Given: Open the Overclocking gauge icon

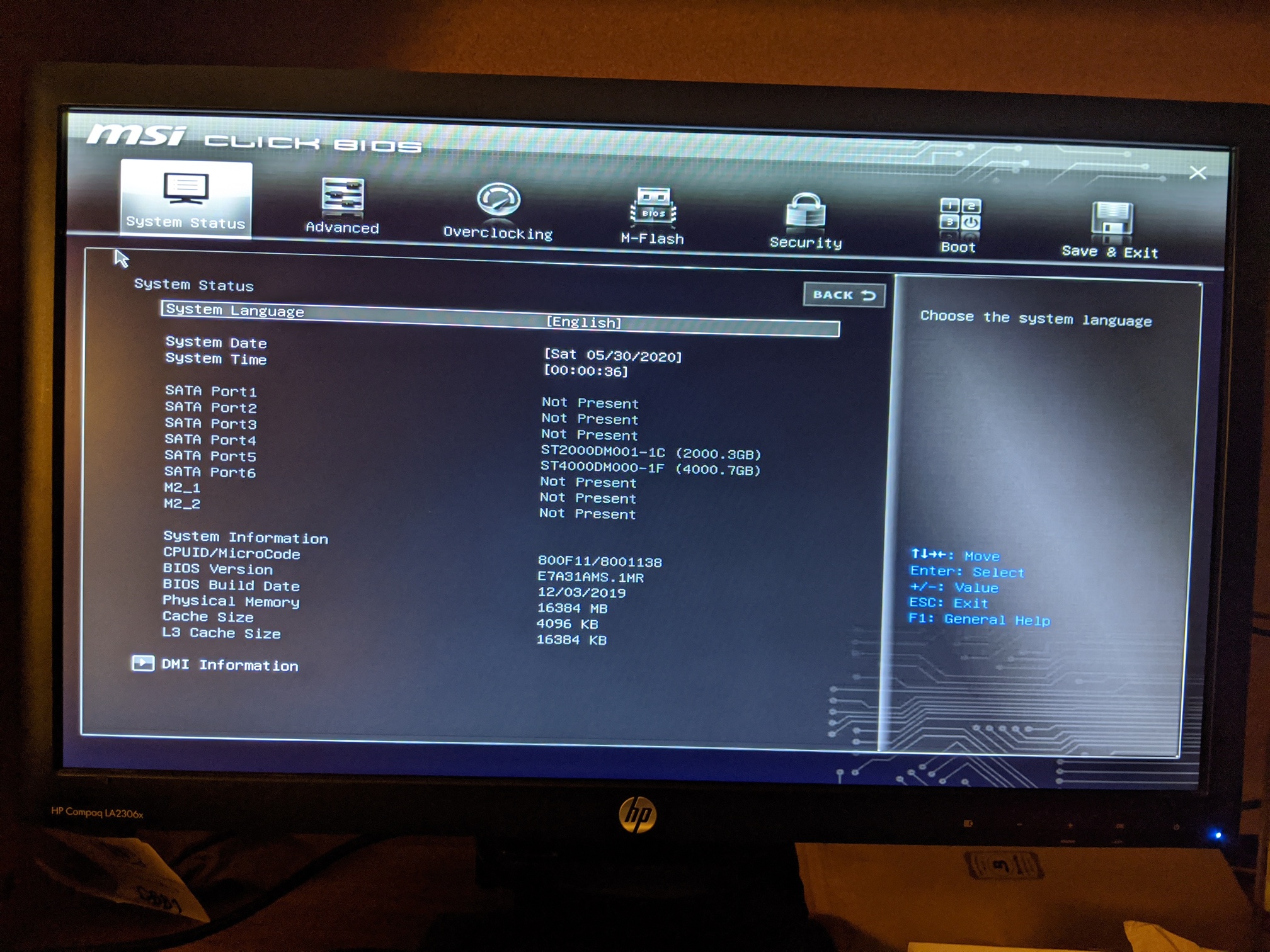Looking at the screenshot, I should [x=498, y=200].
